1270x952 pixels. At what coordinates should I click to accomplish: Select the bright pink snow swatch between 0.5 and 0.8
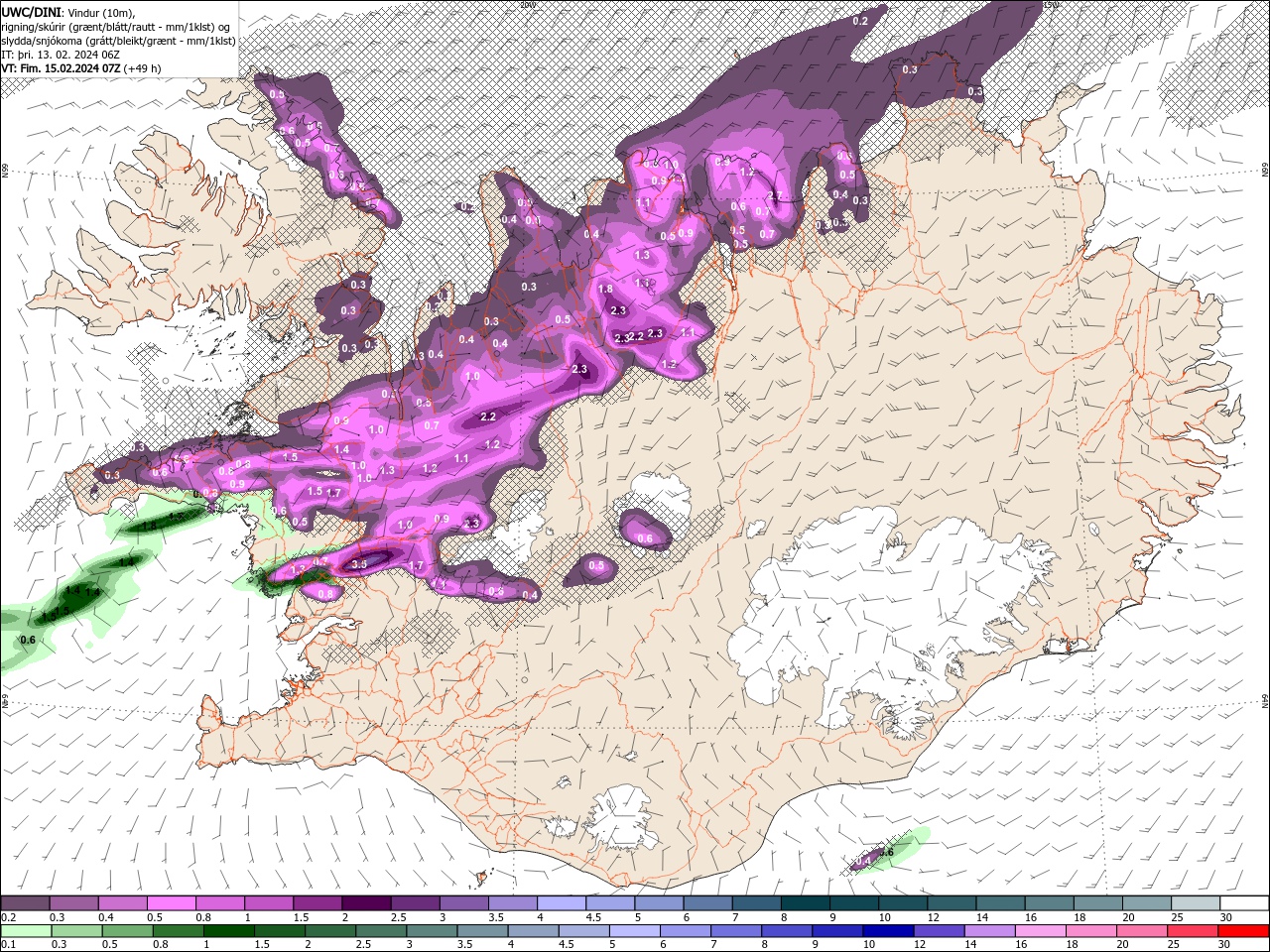coord(172,903)
